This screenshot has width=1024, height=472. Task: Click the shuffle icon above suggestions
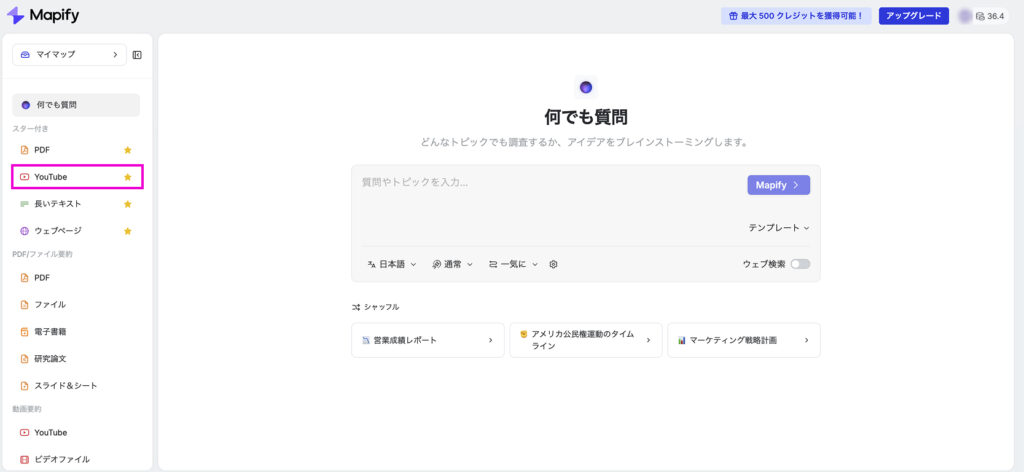(356, 307)
